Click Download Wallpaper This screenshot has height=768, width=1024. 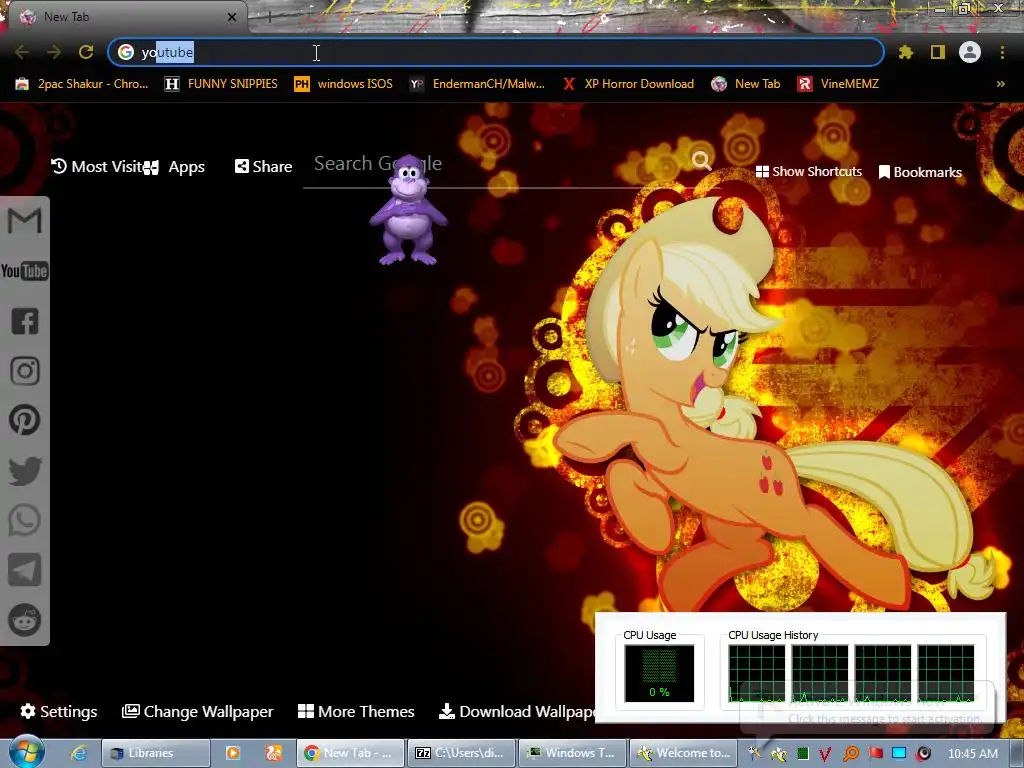(x=517, y=711)
